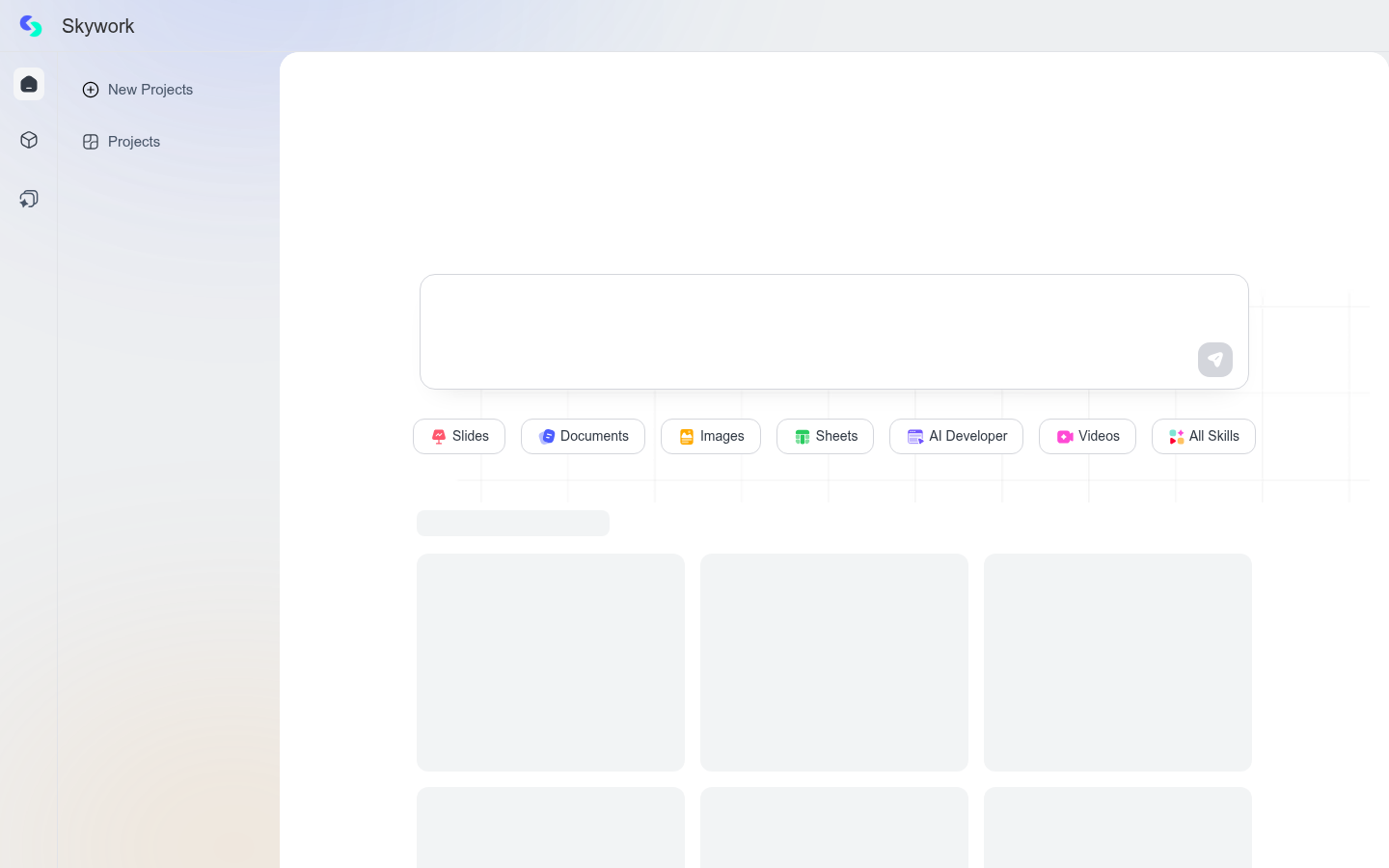Viewport: 1389px width, 868px height.
Task: Open the Home sidebar icon
Action: (29, 84)
